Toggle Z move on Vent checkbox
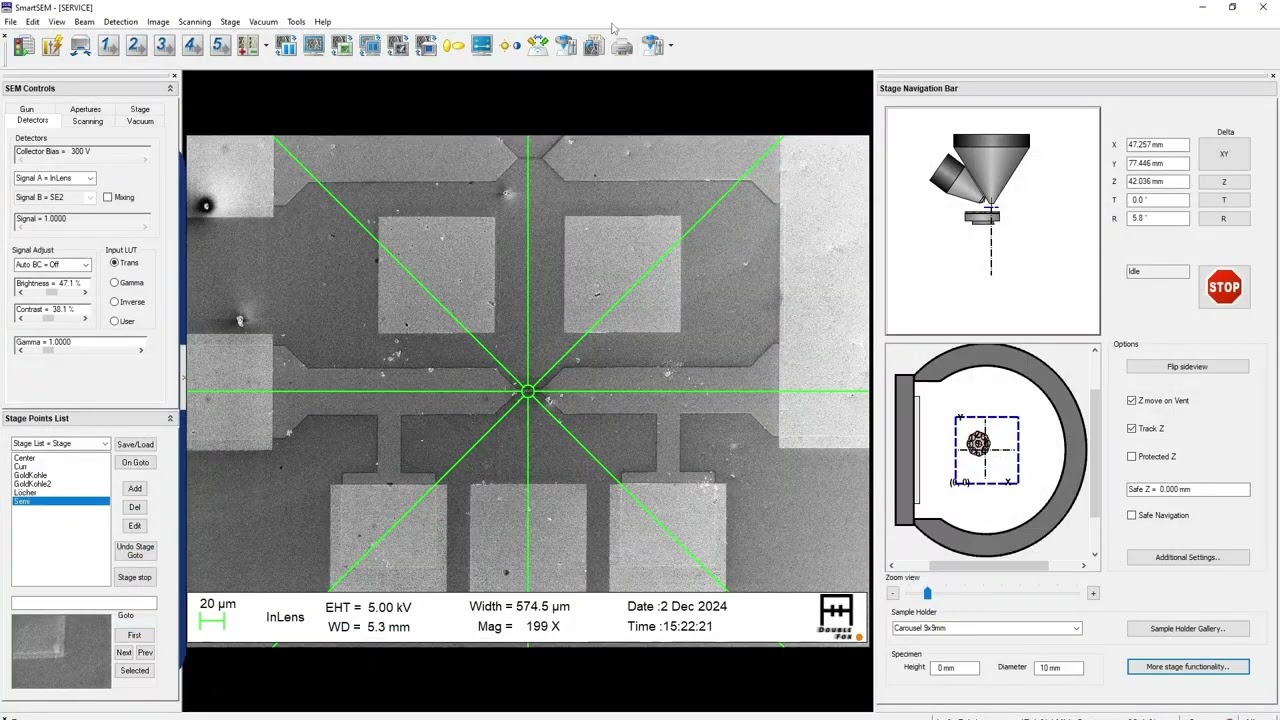 click(x=1132, y=401)
